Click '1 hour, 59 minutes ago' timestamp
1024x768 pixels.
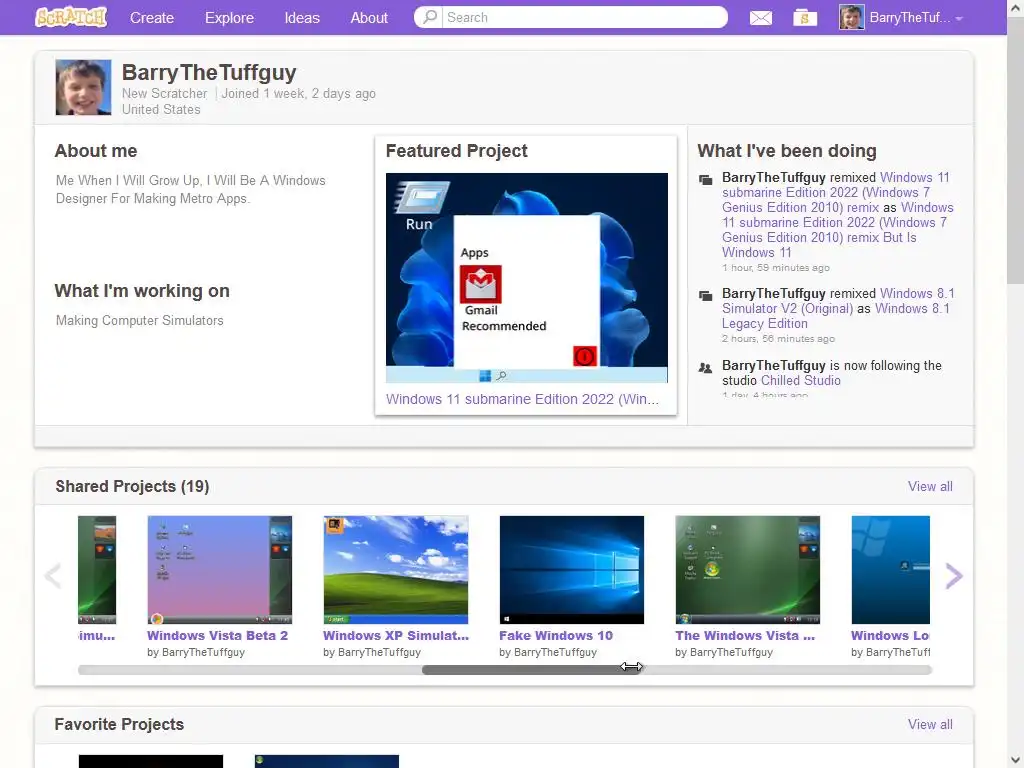776,268
